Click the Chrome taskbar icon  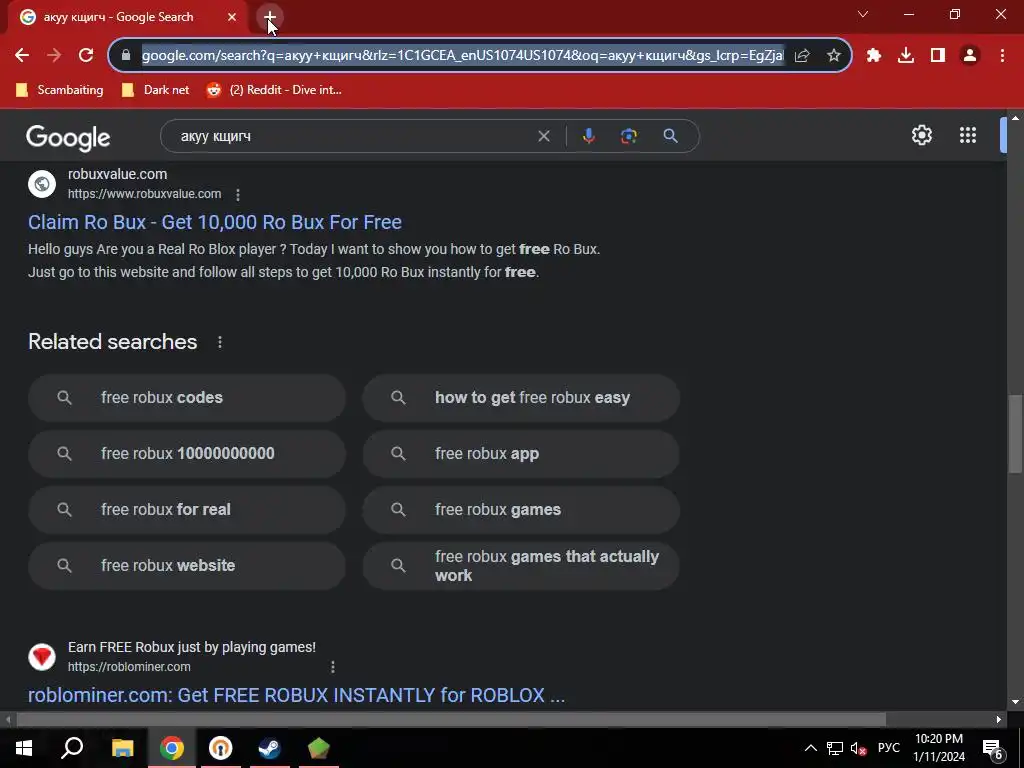(172, 748)
